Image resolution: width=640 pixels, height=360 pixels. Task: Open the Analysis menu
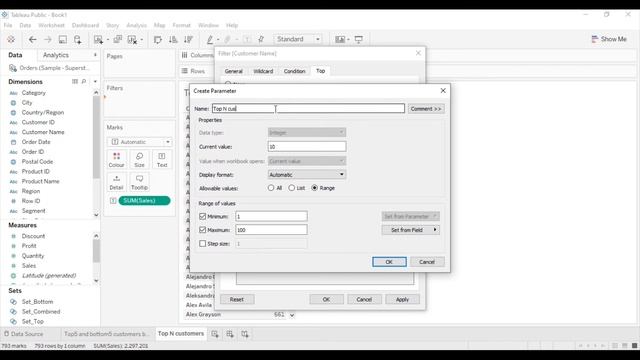(136, 25)
